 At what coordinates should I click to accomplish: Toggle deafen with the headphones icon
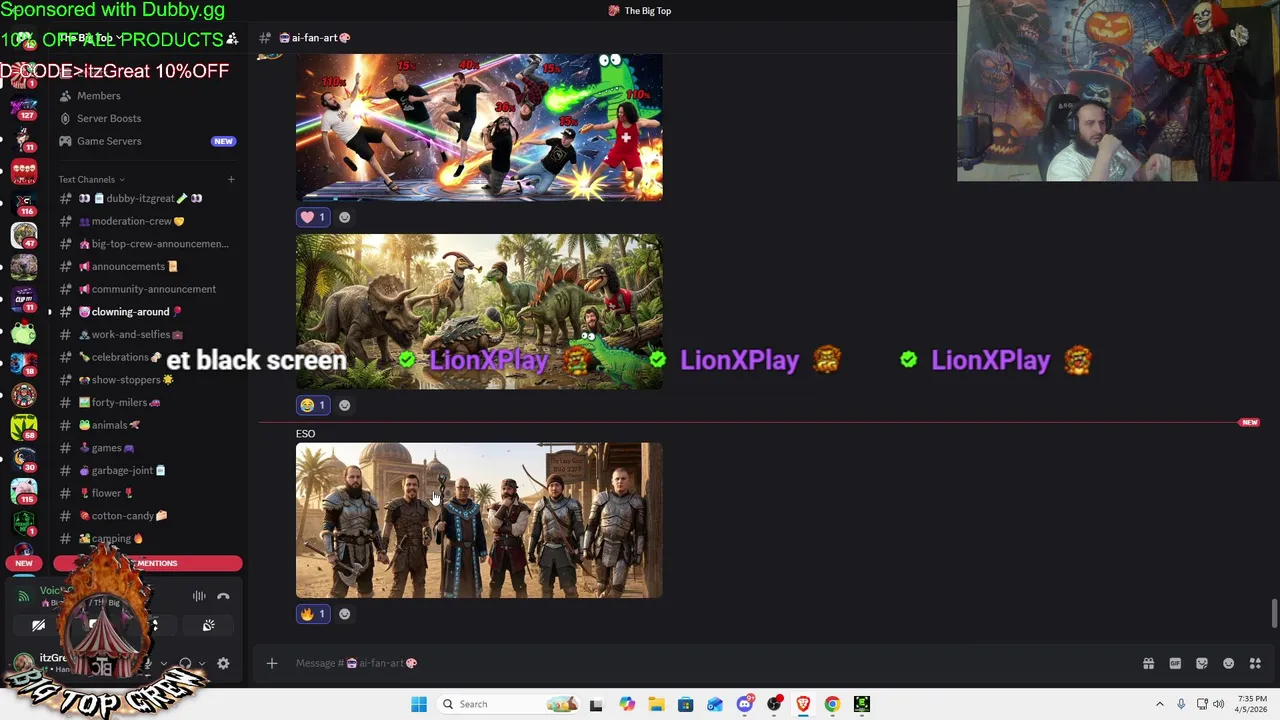pyautogui.click(x=185, y=663)
